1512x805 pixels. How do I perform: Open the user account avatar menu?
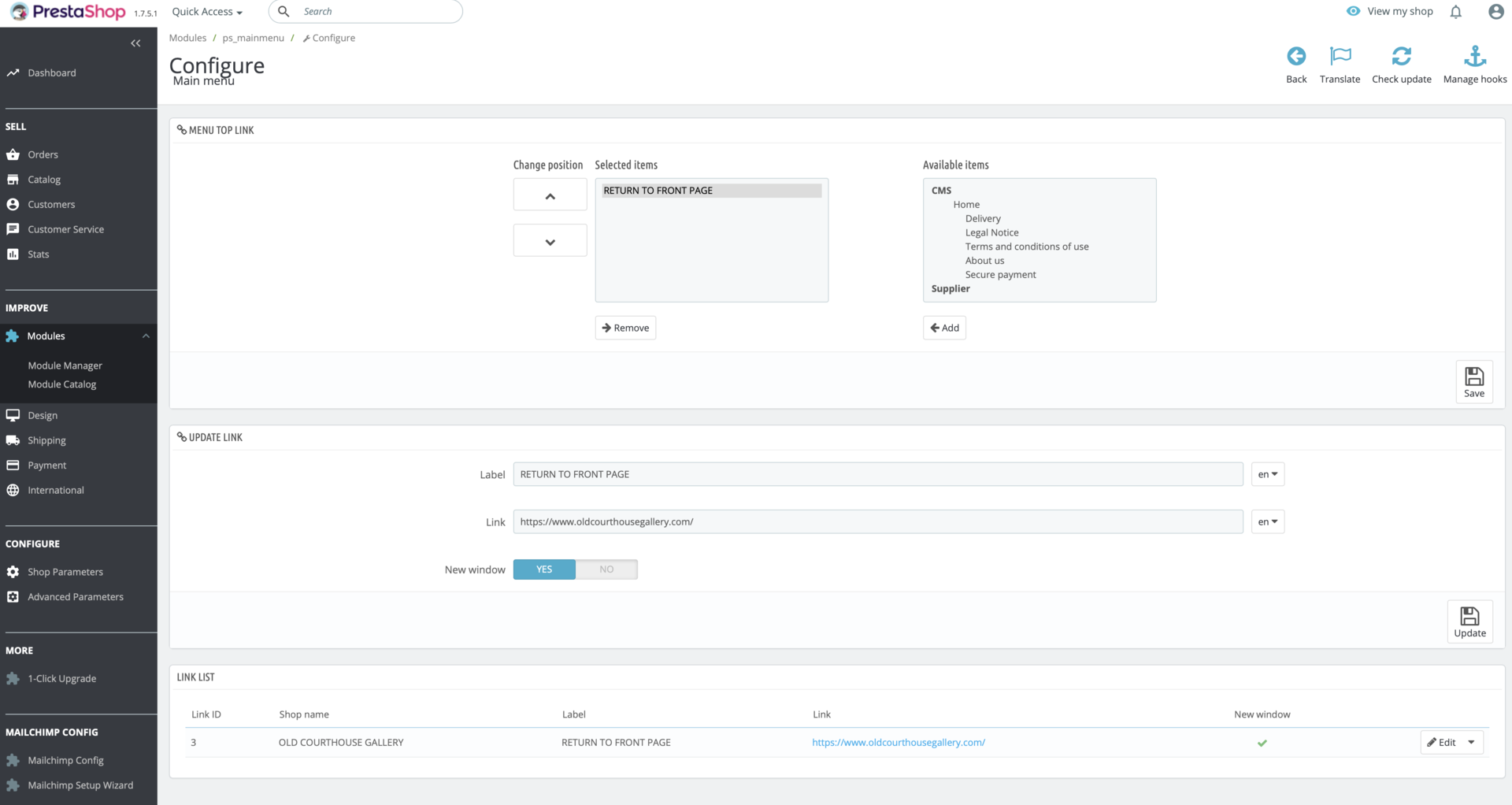point(1496,12)
